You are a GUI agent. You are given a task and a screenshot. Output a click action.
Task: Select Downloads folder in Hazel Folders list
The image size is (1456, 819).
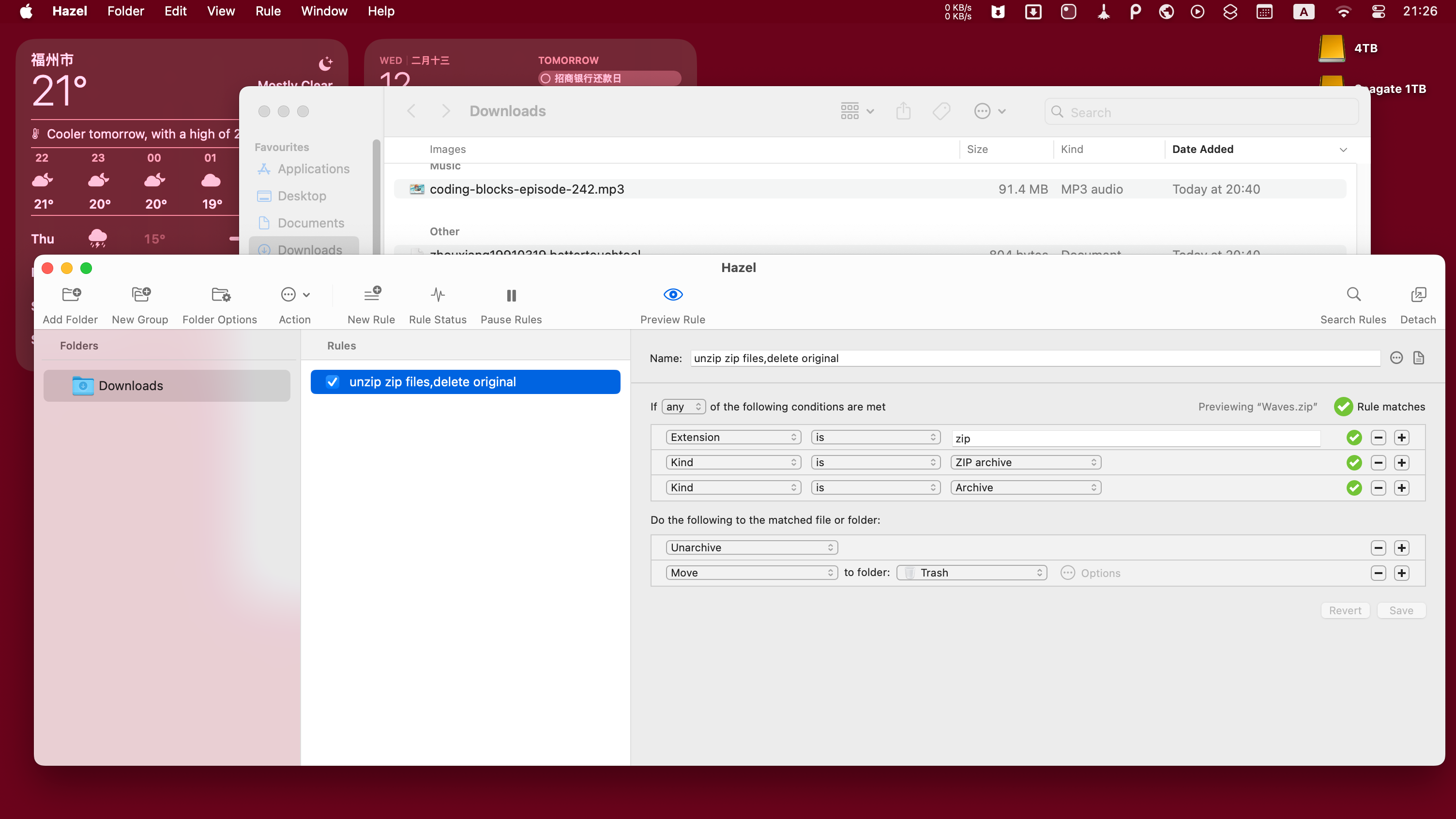point(167,386)
